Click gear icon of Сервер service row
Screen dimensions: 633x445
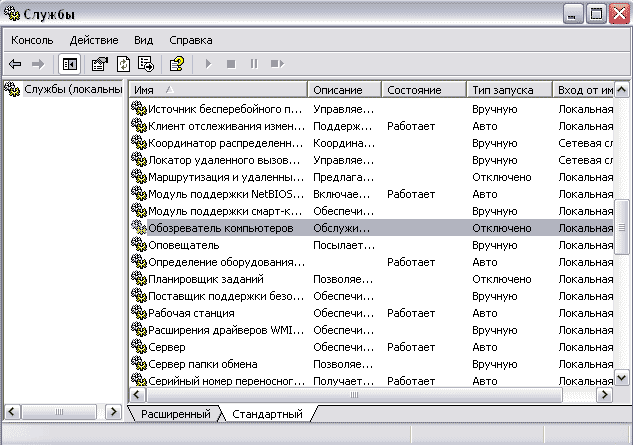tap(138, 346)
